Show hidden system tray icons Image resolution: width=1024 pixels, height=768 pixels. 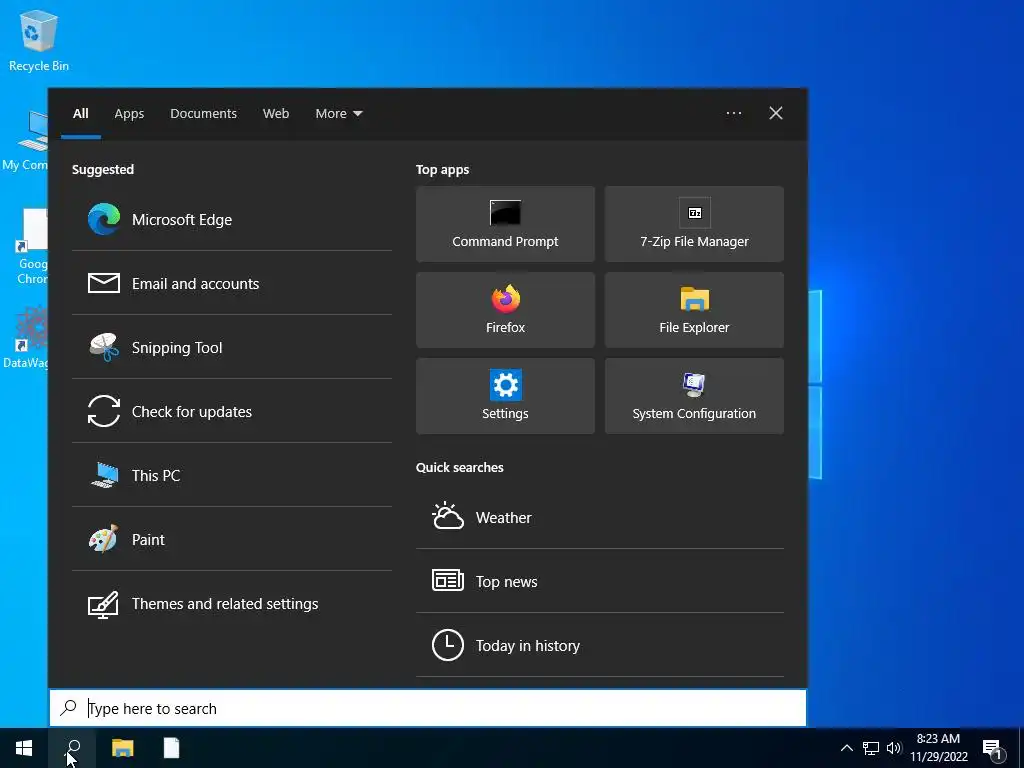pyautogui.click(x=846, y=748)
